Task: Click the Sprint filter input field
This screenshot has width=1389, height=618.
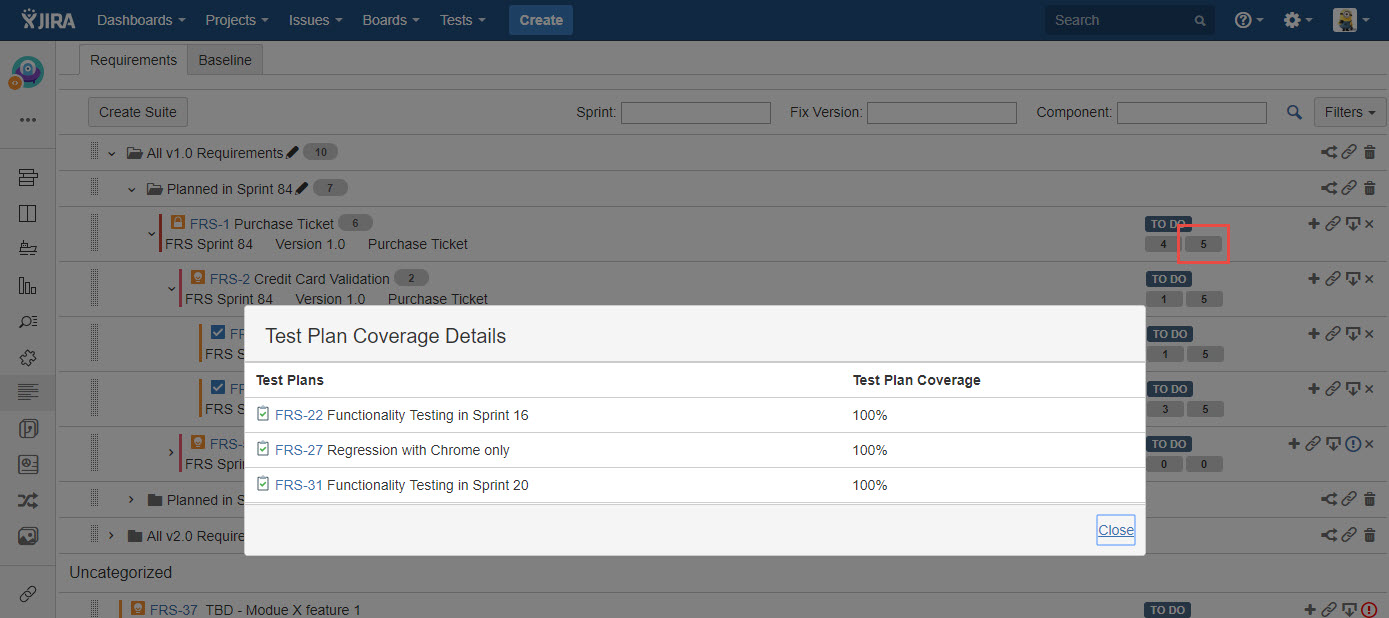Action: point(695,113)
